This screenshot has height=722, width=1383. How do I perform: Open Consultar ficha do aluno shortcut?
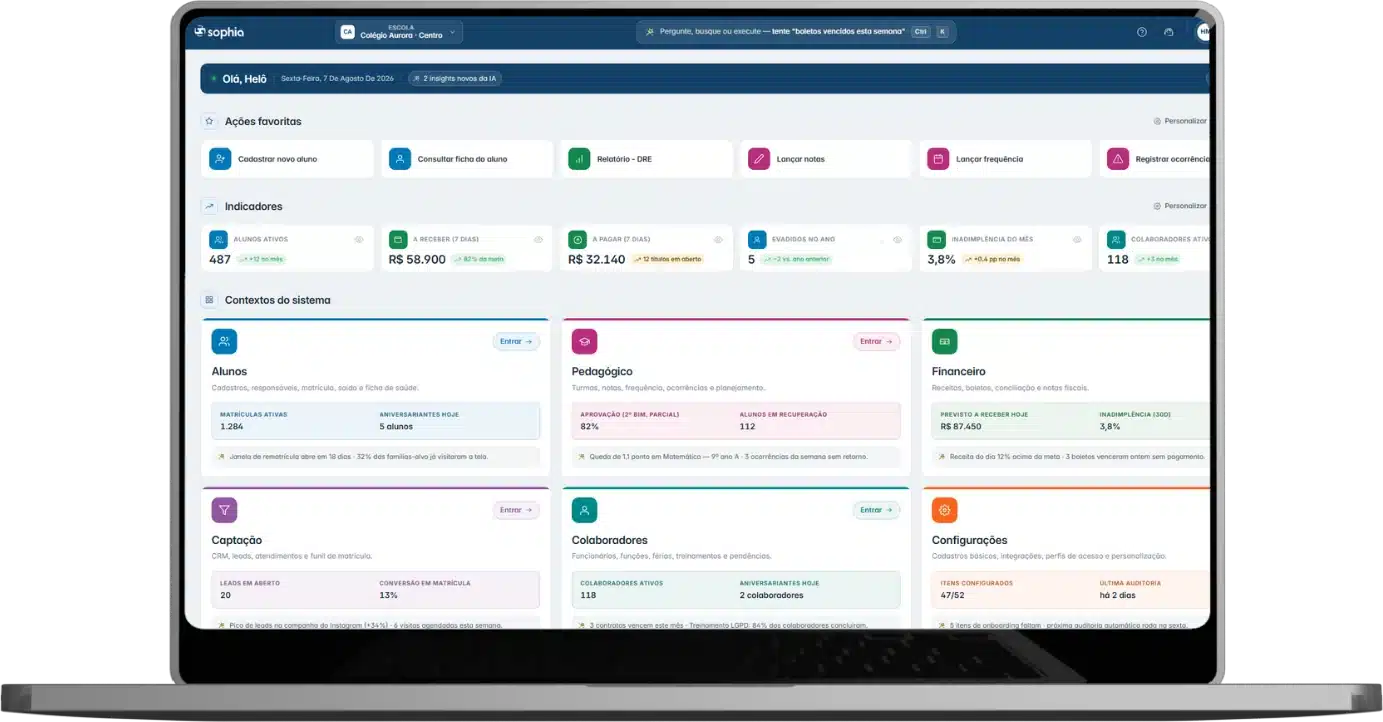point(467,159)
